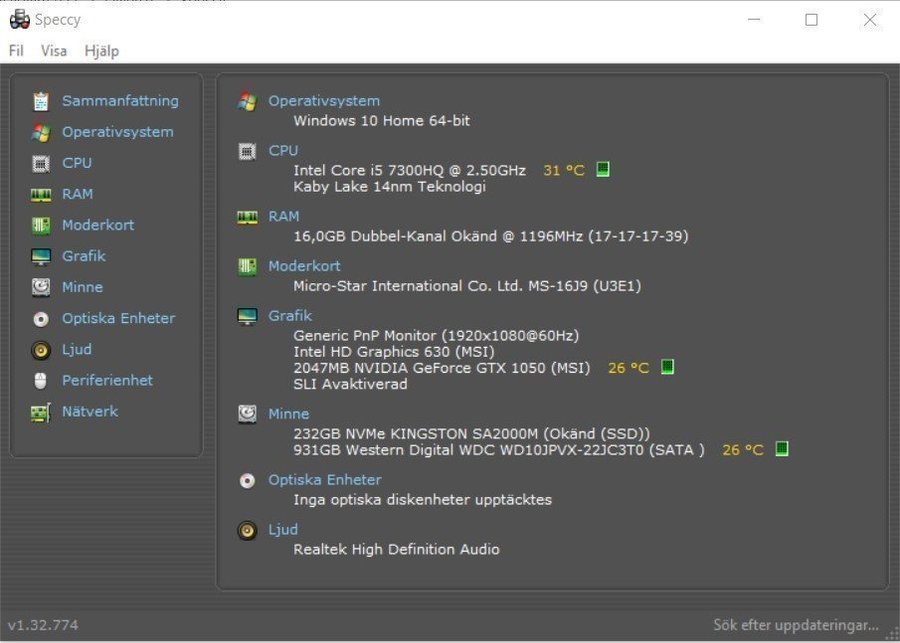Screen dimensions: 900x643
Task: Open the Moderkort heading link in summary
Action: [305, 266]
